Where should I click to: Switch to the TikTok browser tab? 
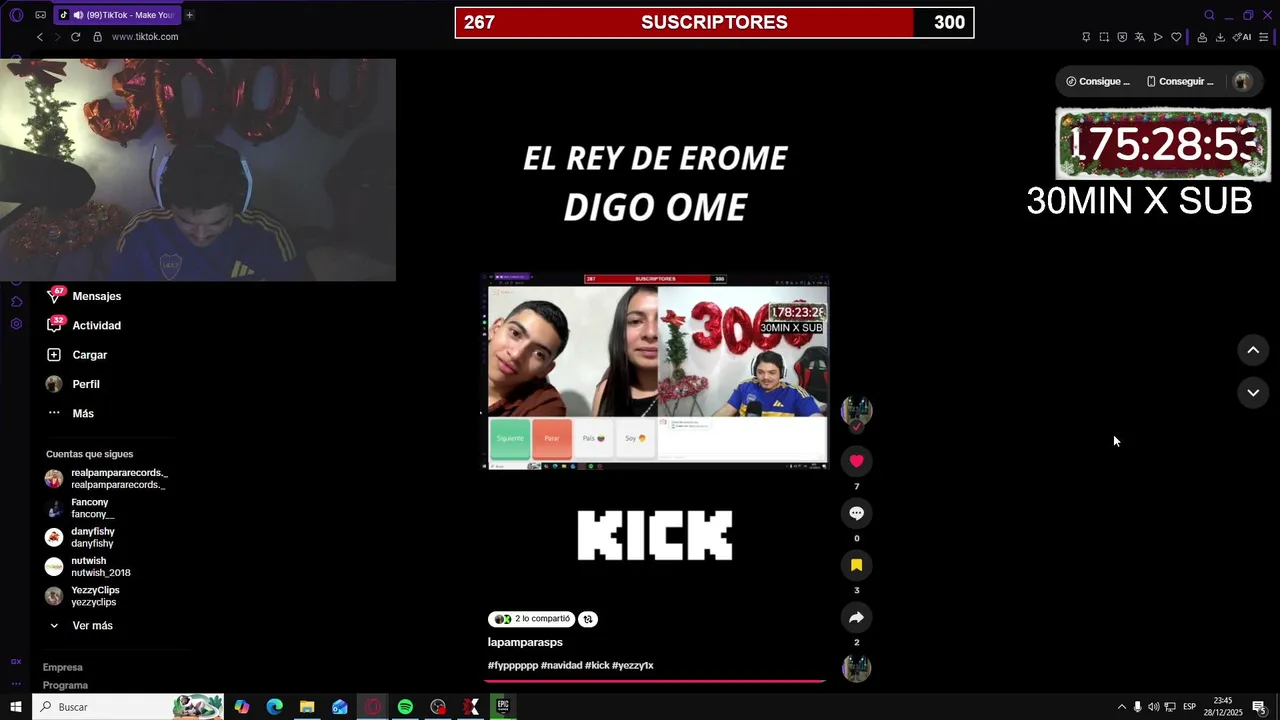click(x=115, y=15)
